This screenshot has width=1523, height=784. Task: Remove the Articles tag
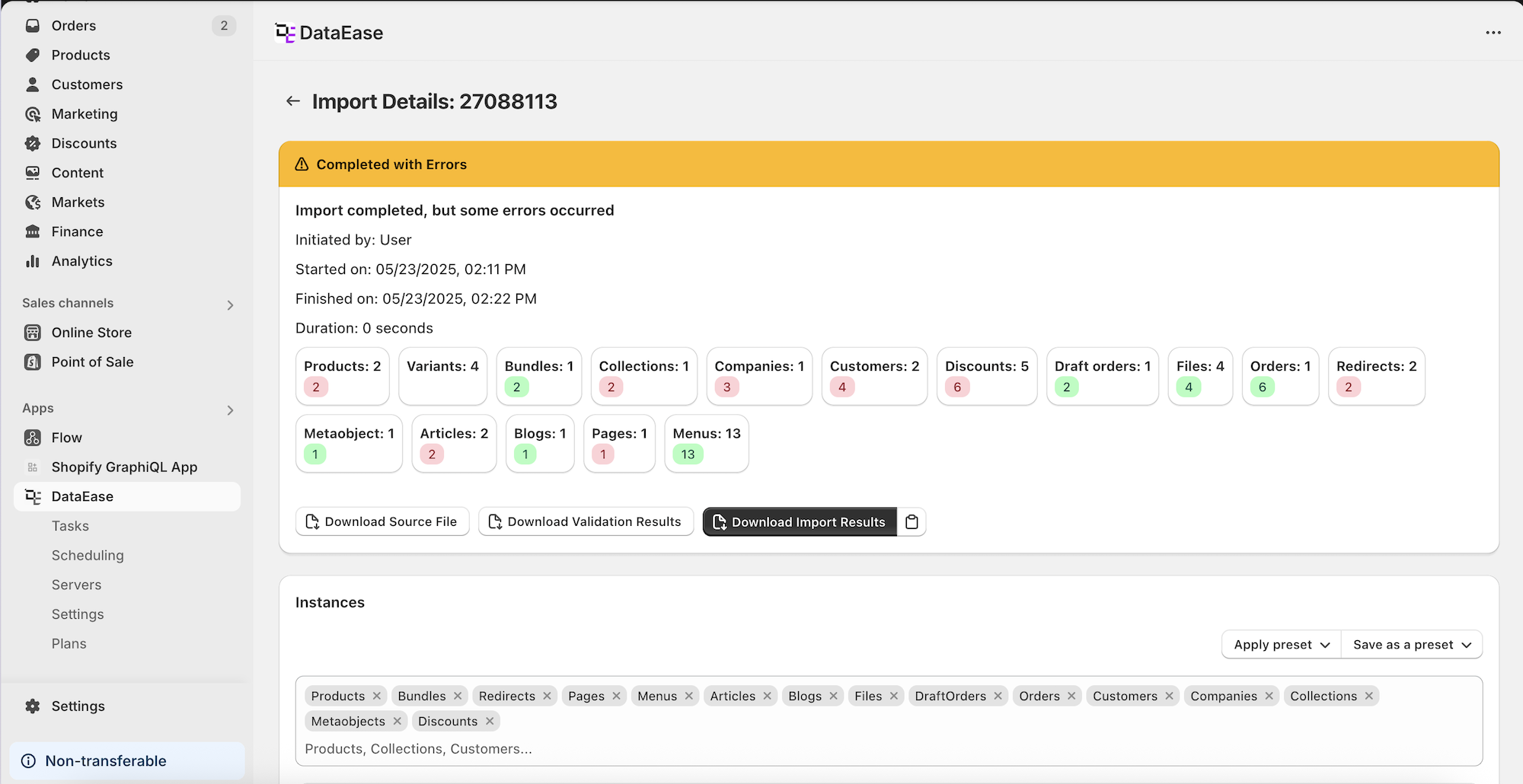tap(767, 696)
